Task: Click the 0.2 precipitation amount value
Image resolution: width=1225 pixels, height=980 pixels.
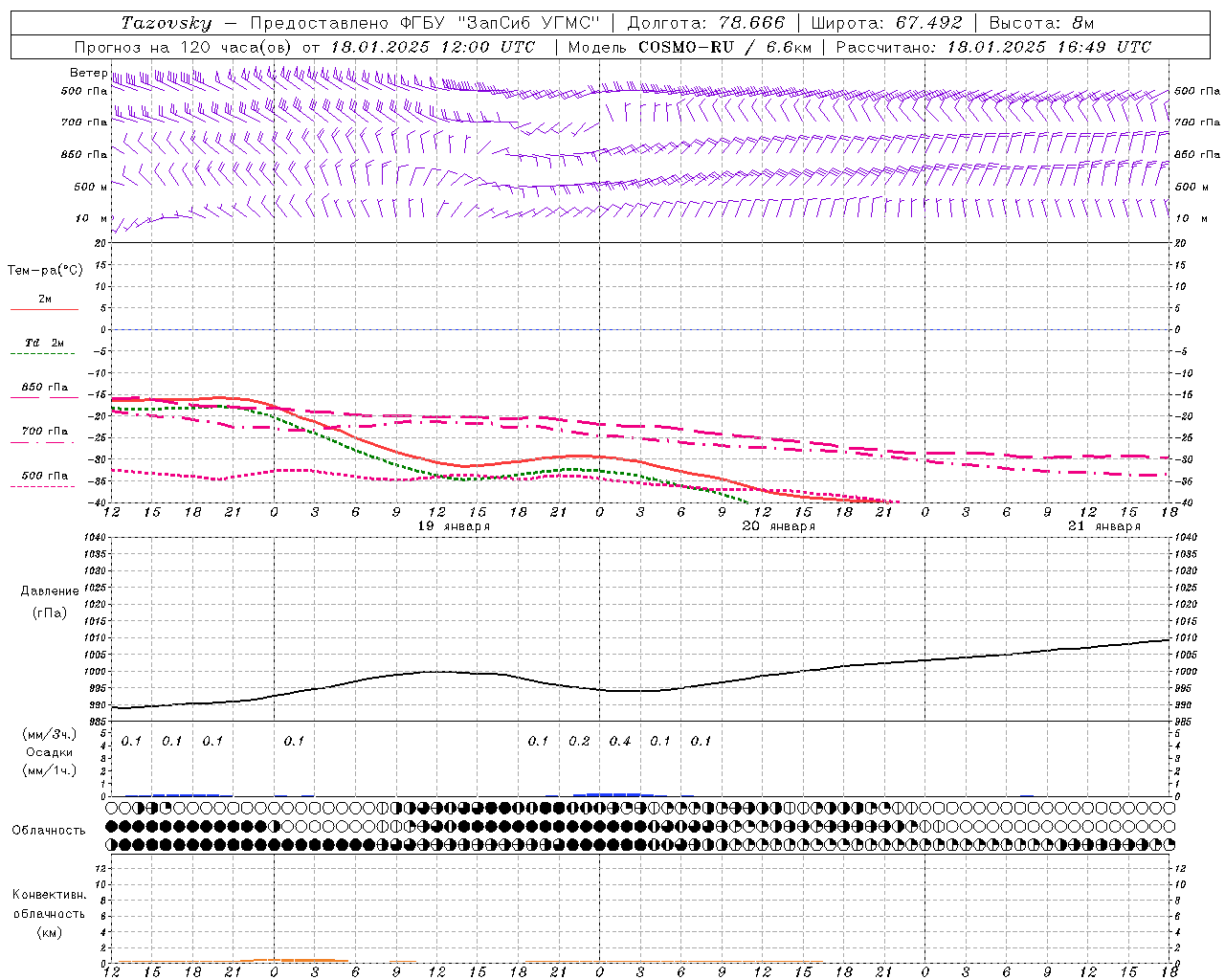Action: tap(579, 741)
